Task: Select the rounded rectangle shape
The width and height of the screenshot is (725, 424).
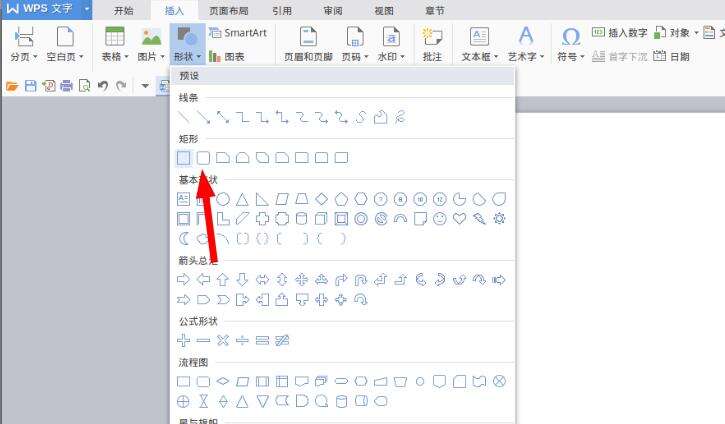Action: [x=203, y=158]
